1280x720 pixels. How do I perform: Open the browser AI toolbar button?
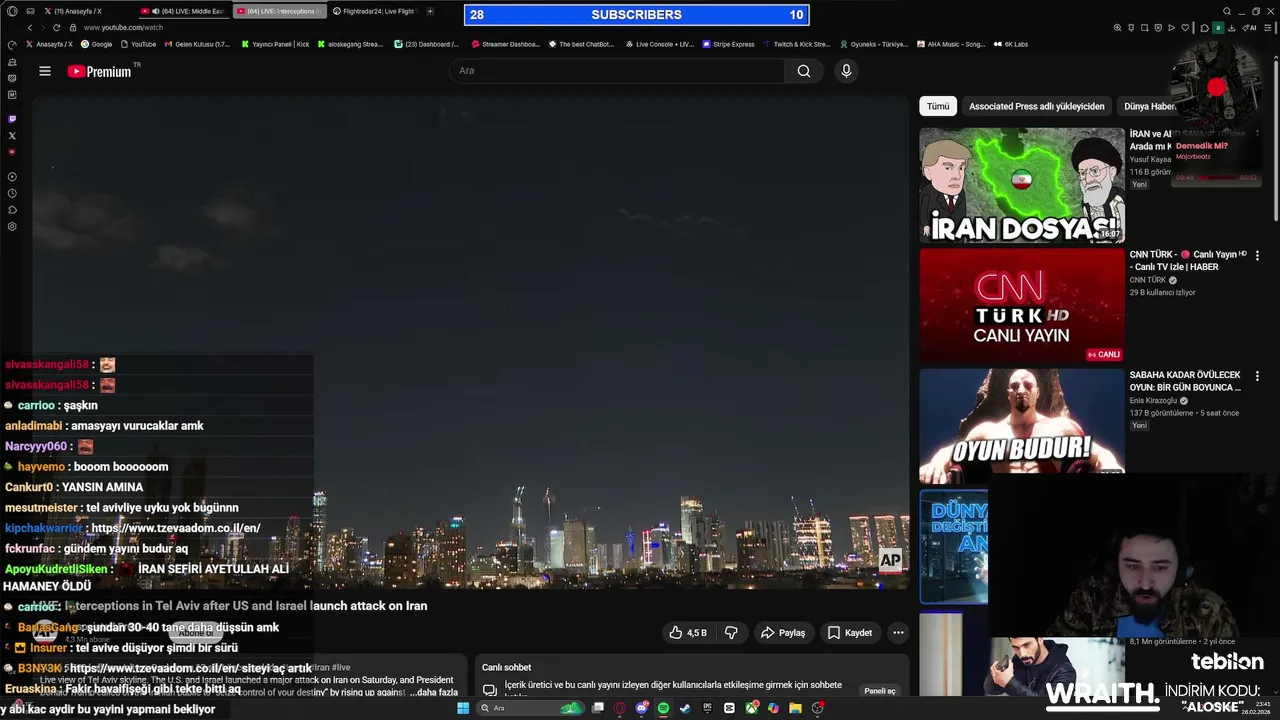pos(1251,27)
